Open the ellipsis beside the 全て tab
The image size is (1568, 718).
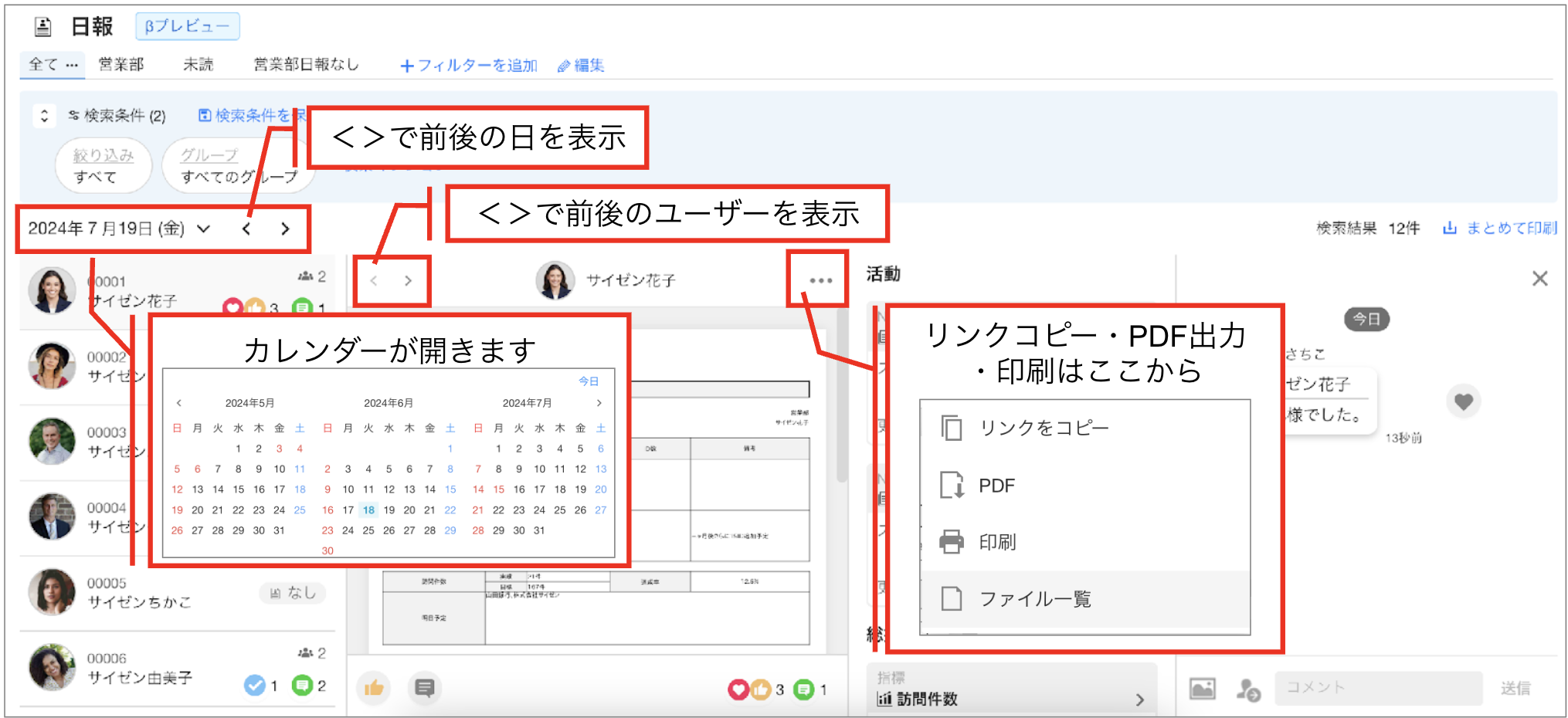coord(72,65)
